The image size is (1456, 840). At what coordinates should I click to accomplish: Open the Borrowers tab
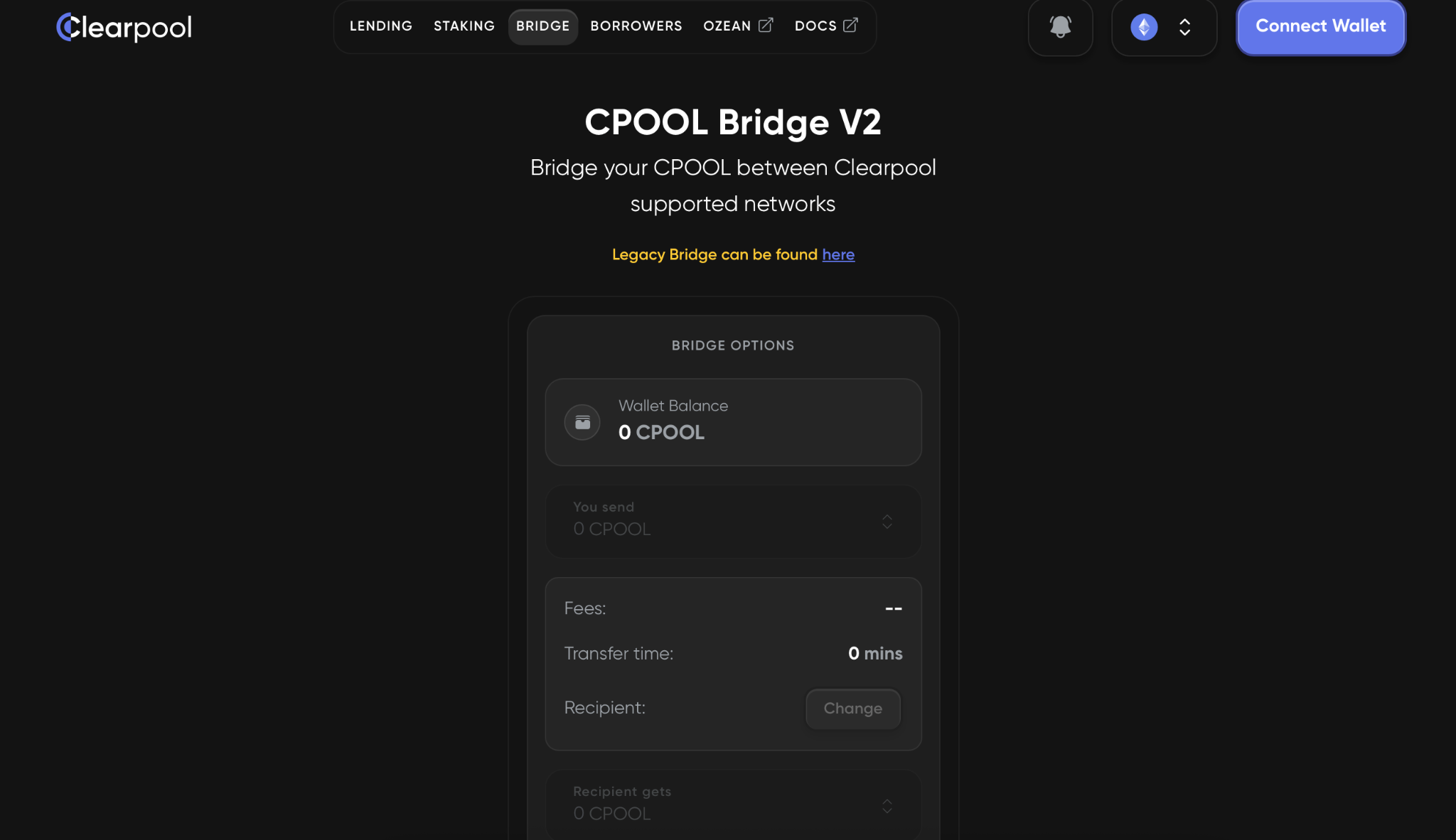(x=636, y=26)
